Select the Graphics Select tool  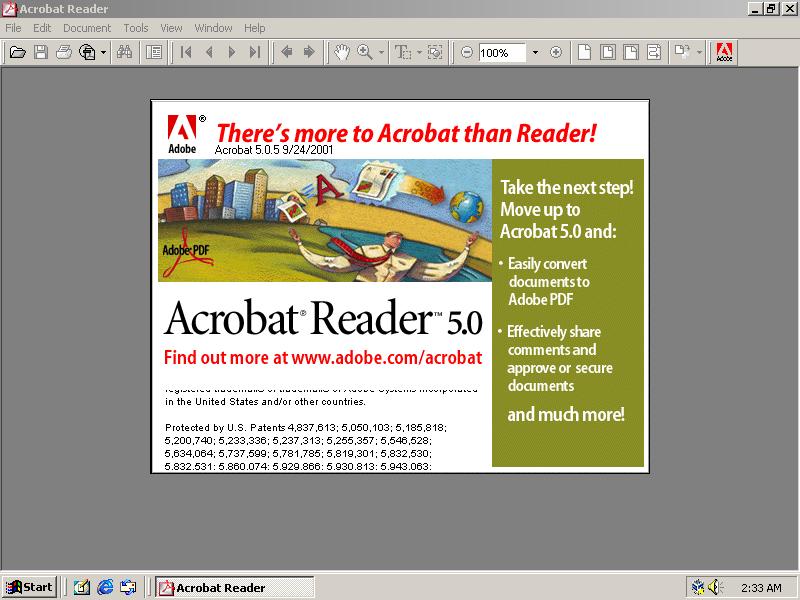[435, 52]
